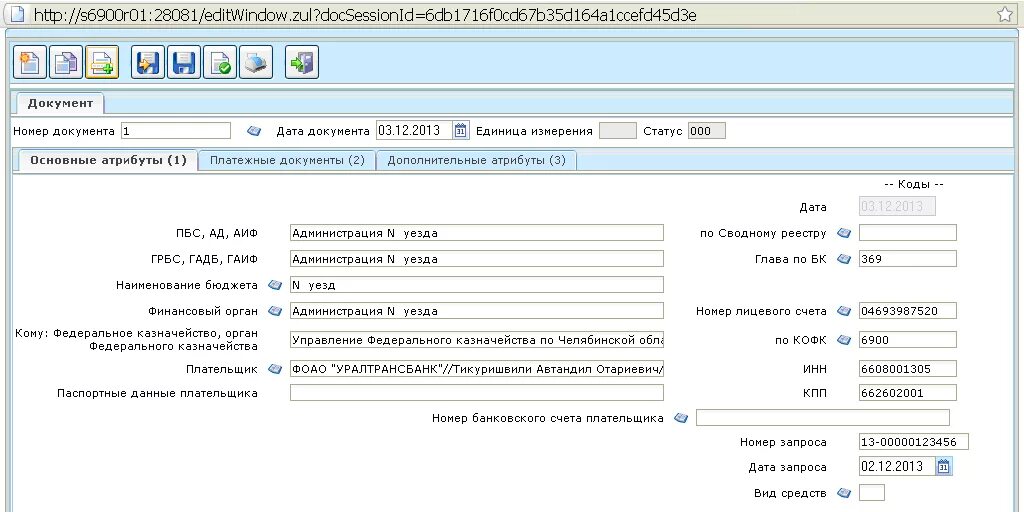
Task: Open the Платежные документы (2) tab
Action: point(287,161)
